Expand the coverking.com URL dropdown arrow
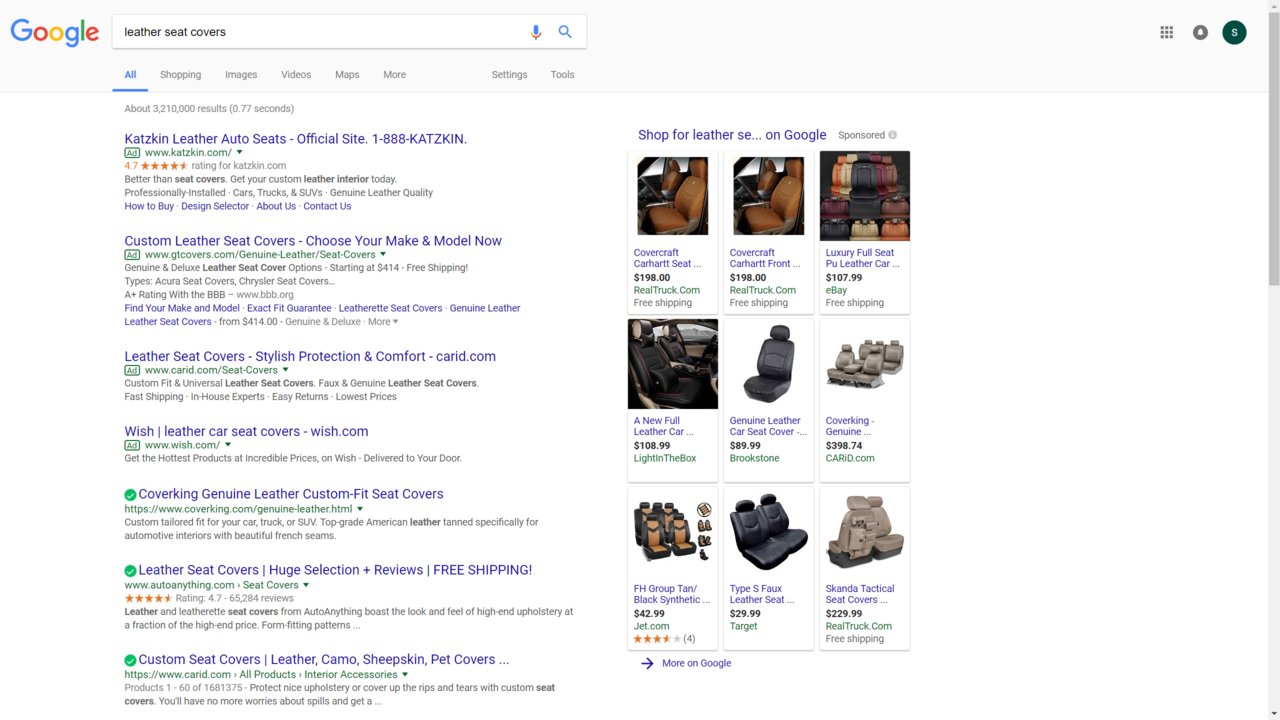 click(x=360, y=509)
